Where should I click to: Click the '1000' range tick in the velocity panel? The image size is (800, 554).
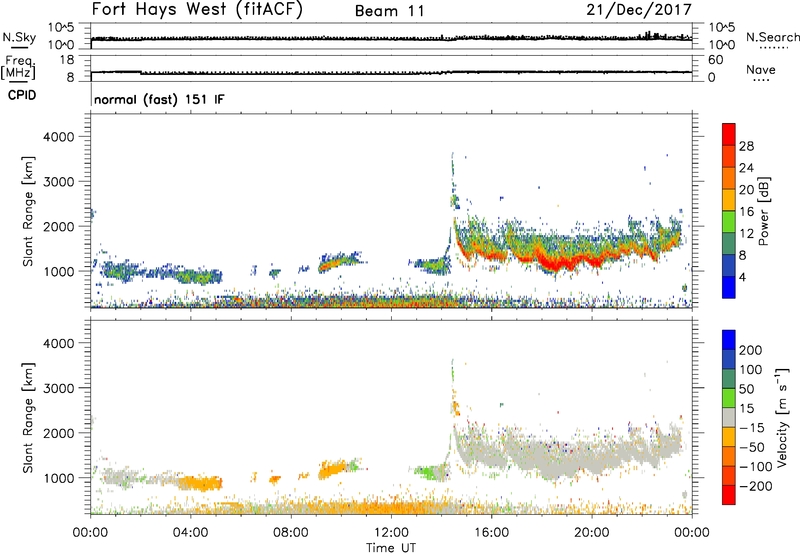point(59,478)
